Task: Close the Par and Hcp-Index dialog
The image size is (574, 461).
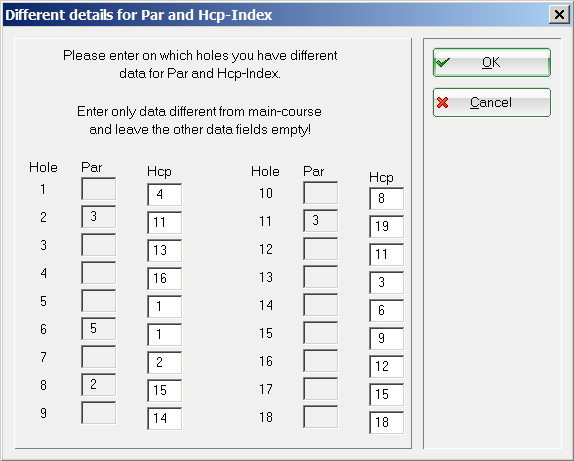Action: coord(559,15)
